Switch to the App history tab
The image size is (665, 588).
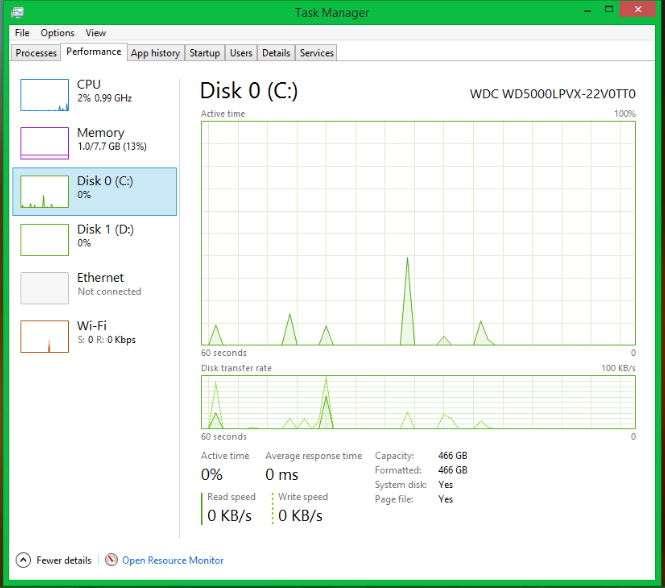tap(155, 53)
